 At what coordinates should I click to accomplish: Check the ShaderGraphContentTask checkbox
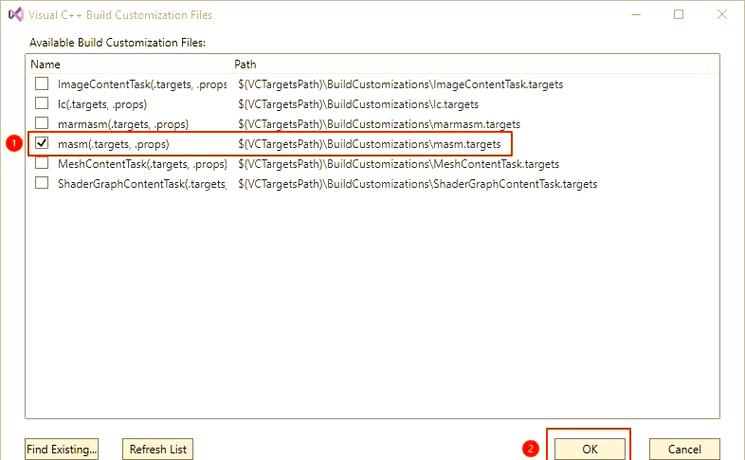click(42, 183)
